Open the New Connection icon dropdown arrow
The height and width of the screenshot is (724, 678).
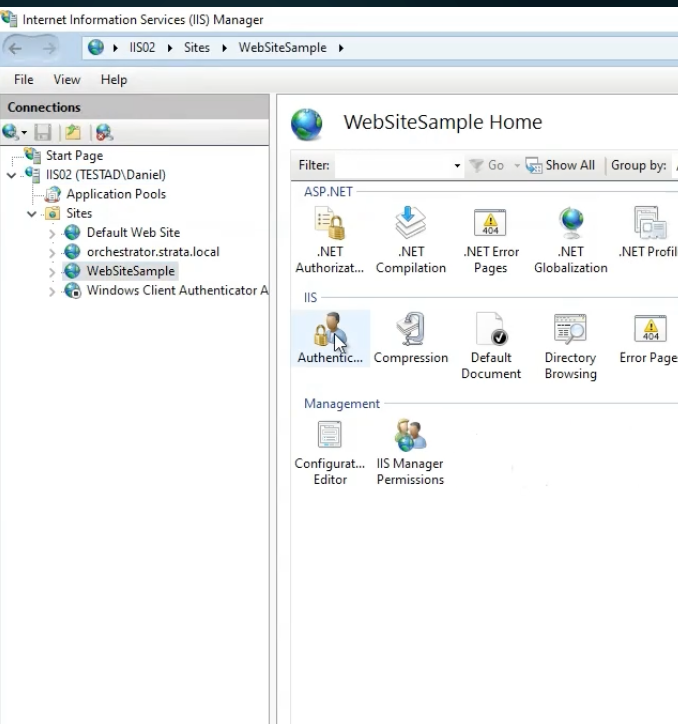24,133
